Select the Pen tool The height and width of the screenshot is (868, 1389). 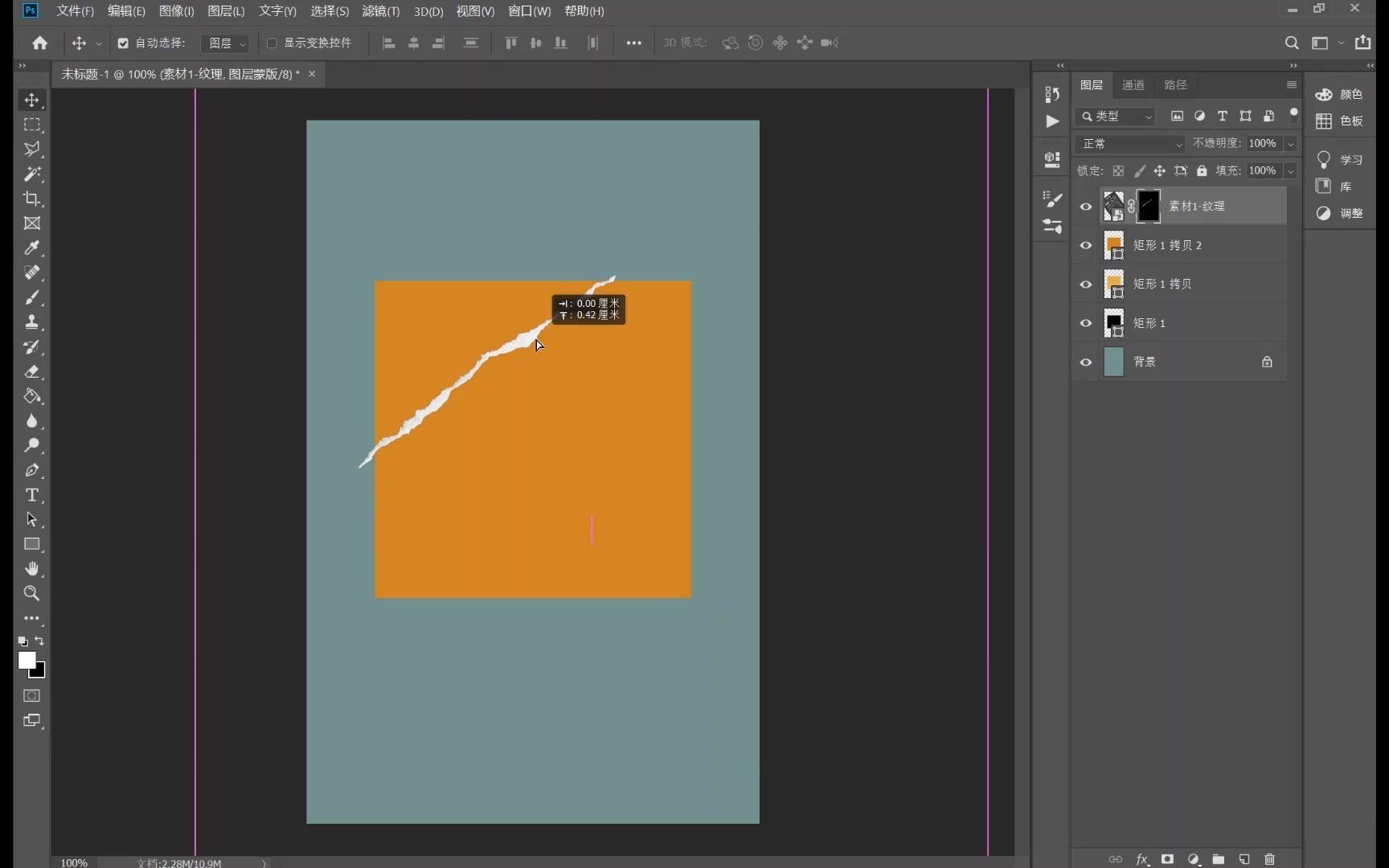[32, 470]
